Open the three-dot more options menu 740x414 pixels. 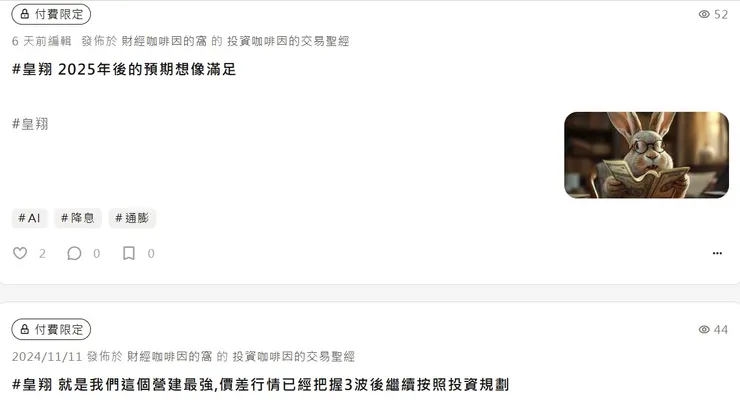tap(717, 253)
